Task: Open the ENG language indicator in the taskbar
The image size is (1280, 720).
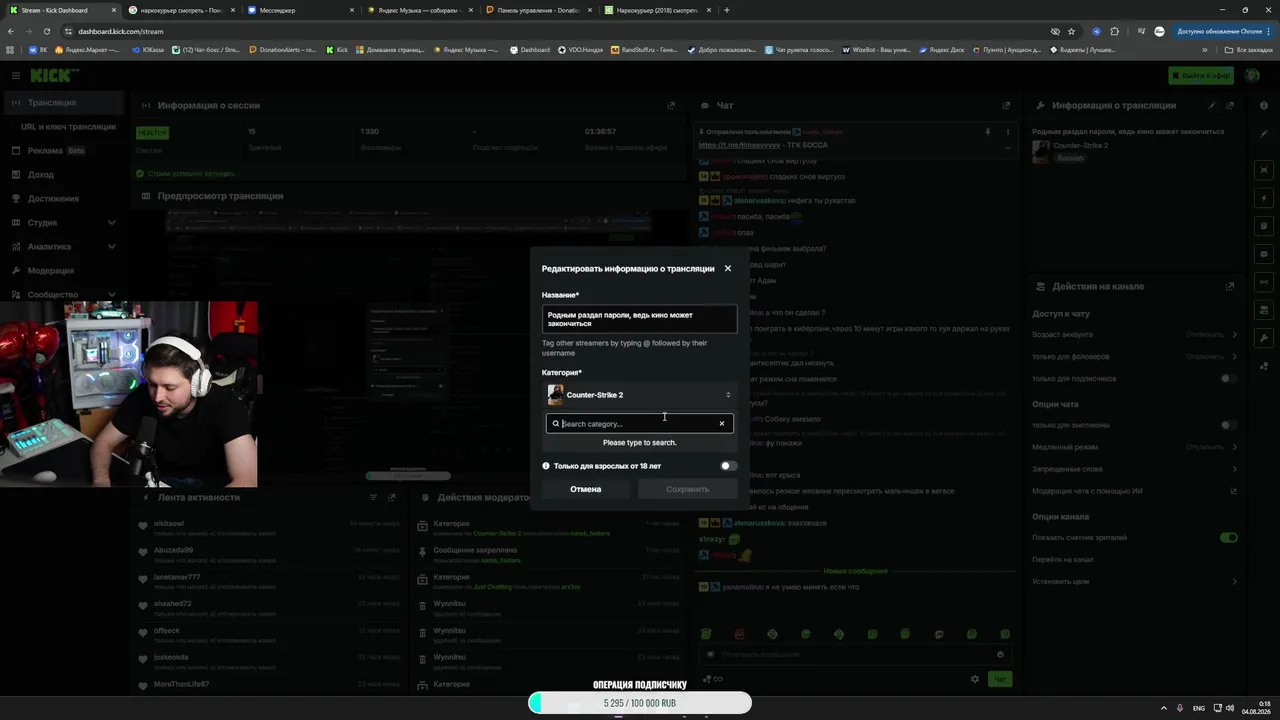Action: click(x=1199, y=708)
